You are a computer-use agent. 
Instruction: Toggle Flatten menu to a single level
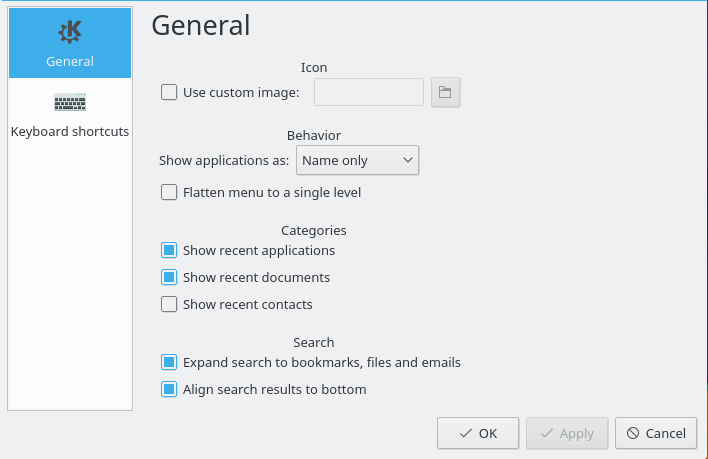coord(169,192)
